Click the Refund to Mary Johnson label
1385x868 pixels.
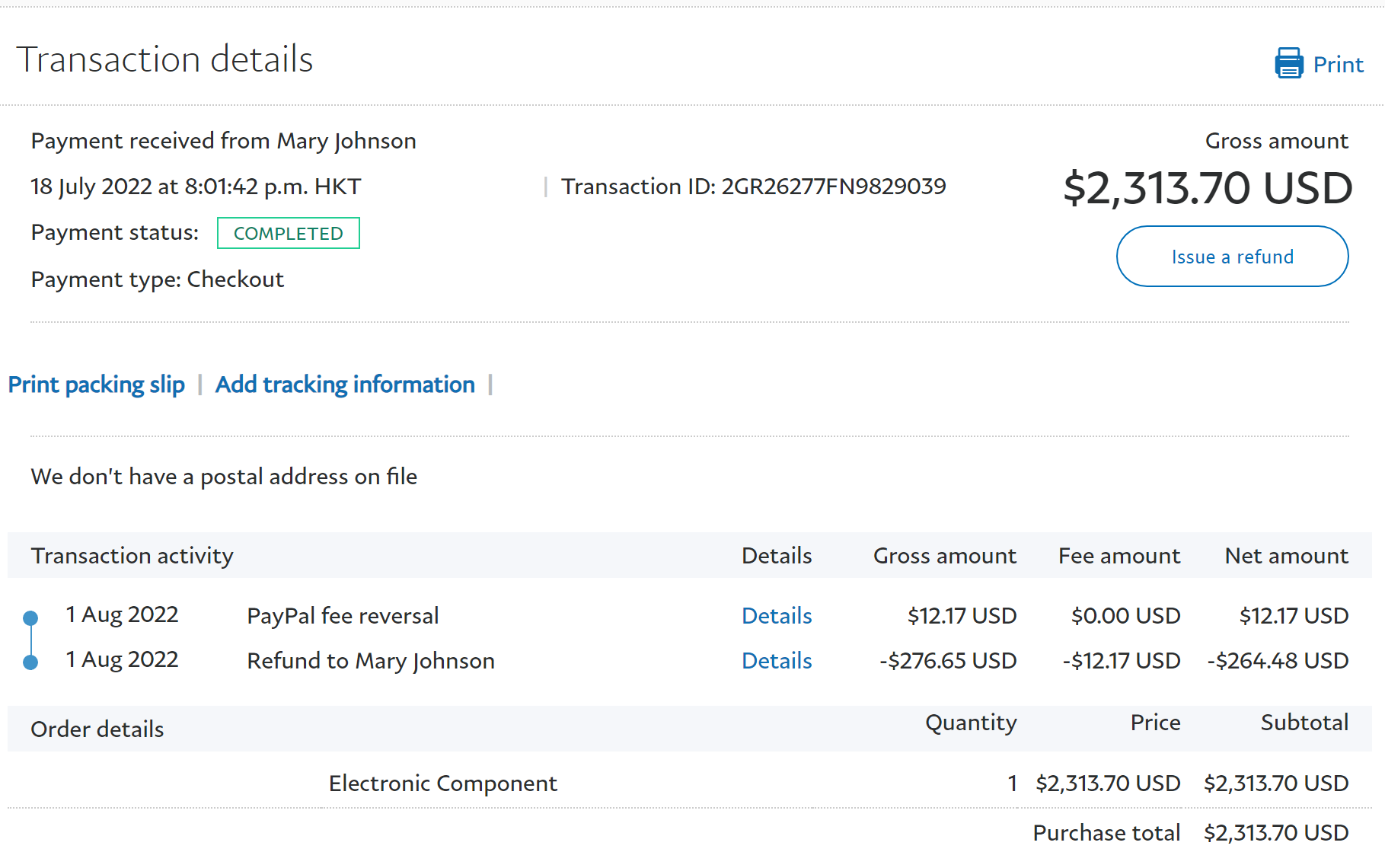371,660
